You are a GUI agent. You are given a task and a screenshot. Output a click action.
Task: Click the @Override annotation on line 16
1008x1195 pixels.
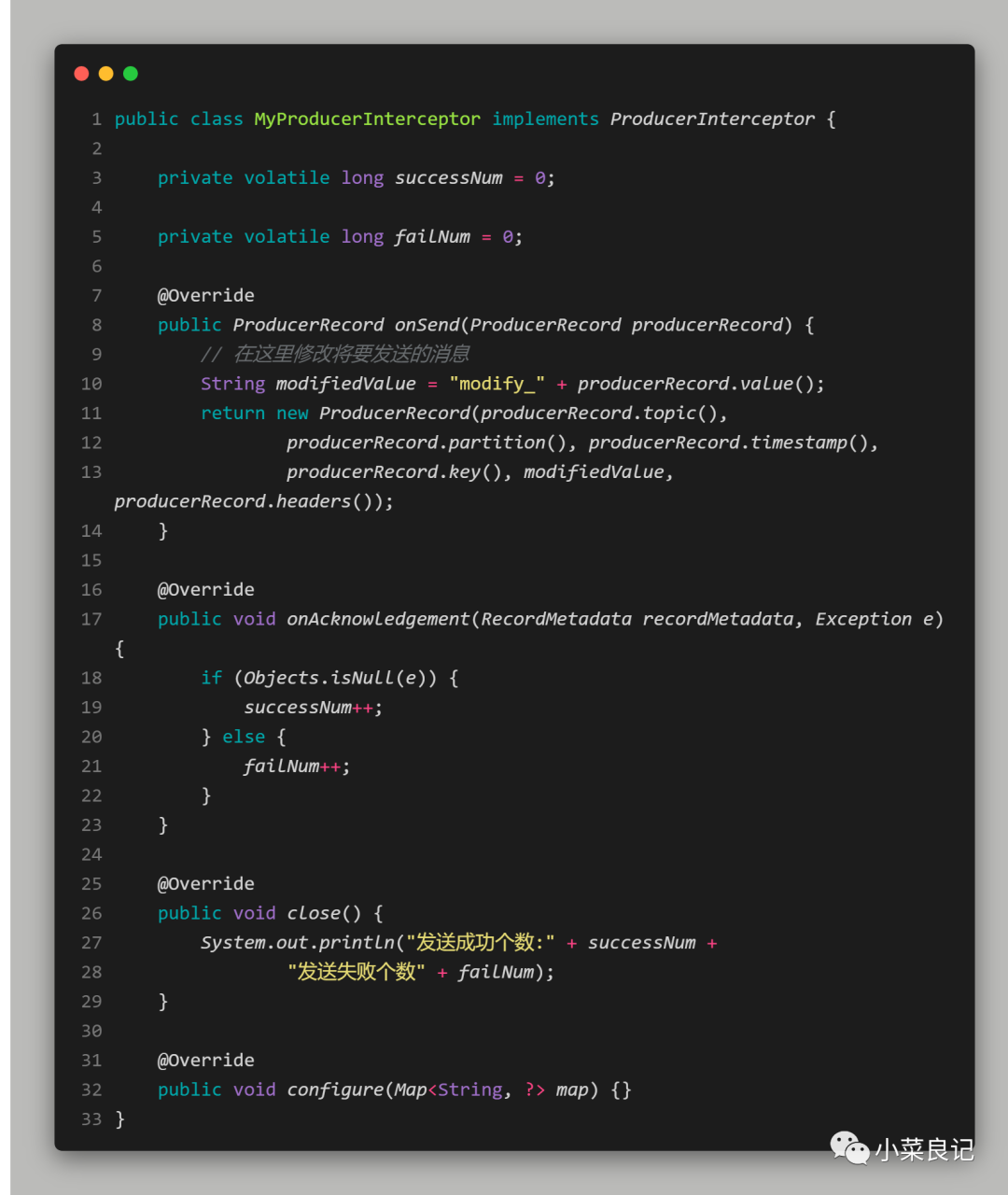tap(206, 590)
